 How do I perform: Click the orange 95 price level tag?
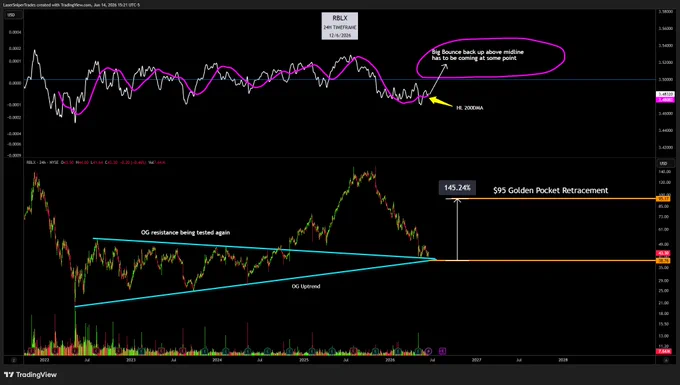coord(664,199)
